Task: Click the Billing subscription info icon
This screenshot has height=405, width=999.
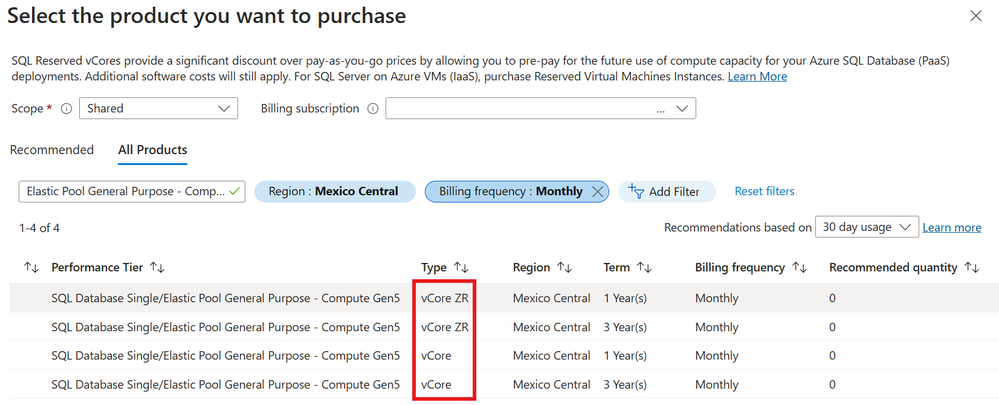Action: tap(372, 109)
